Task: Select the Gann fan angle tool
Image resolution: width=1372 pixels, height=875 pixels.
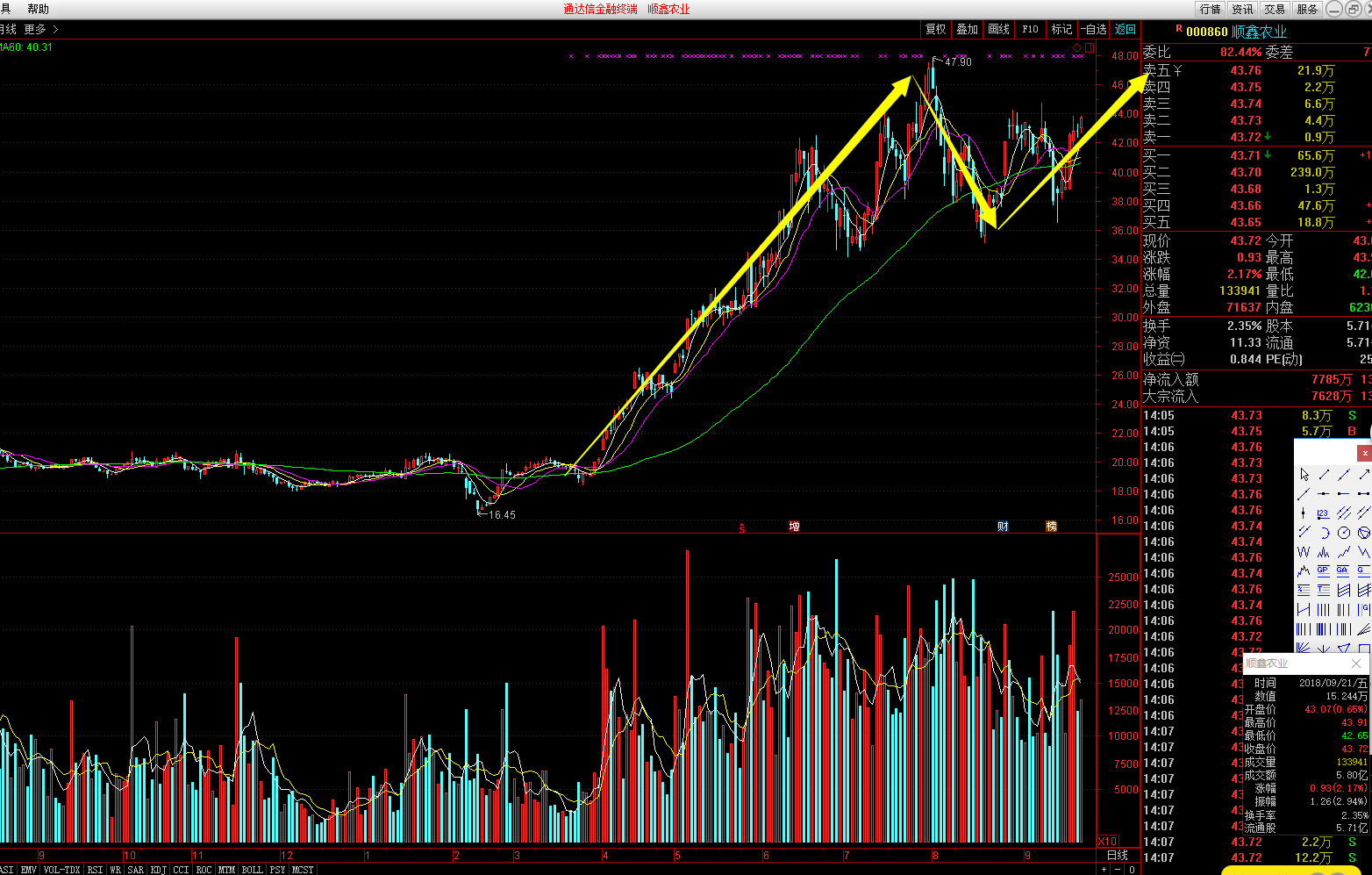Action: click(x=1304, y=648)
